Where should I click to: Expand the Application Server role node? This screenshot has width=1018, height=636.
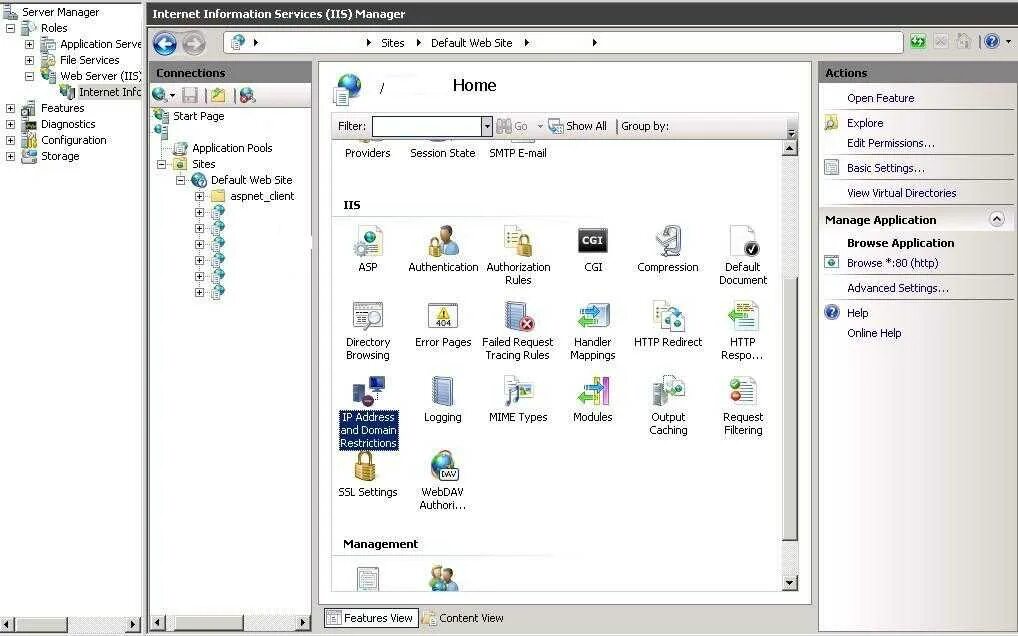point(29,44)
